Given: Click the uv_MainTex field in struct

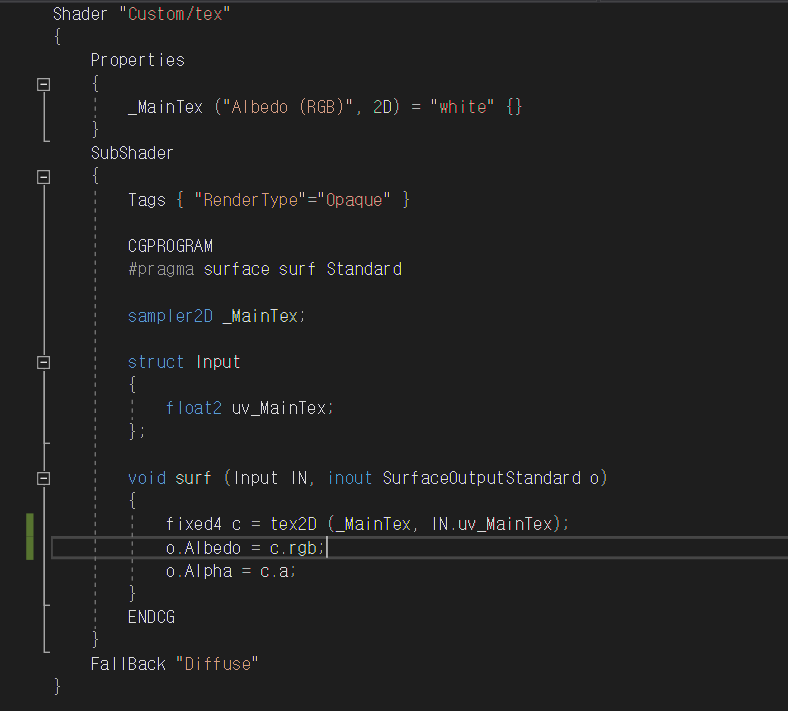Looking at the screenshot, I should 279,409.
